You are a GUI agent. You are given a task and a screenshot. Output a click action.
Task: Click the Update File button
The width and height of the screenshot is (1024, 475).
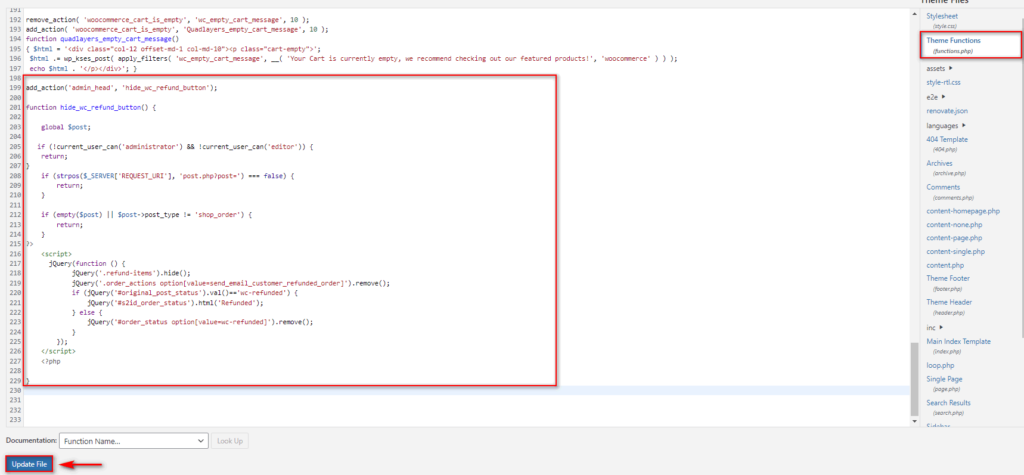29,464
